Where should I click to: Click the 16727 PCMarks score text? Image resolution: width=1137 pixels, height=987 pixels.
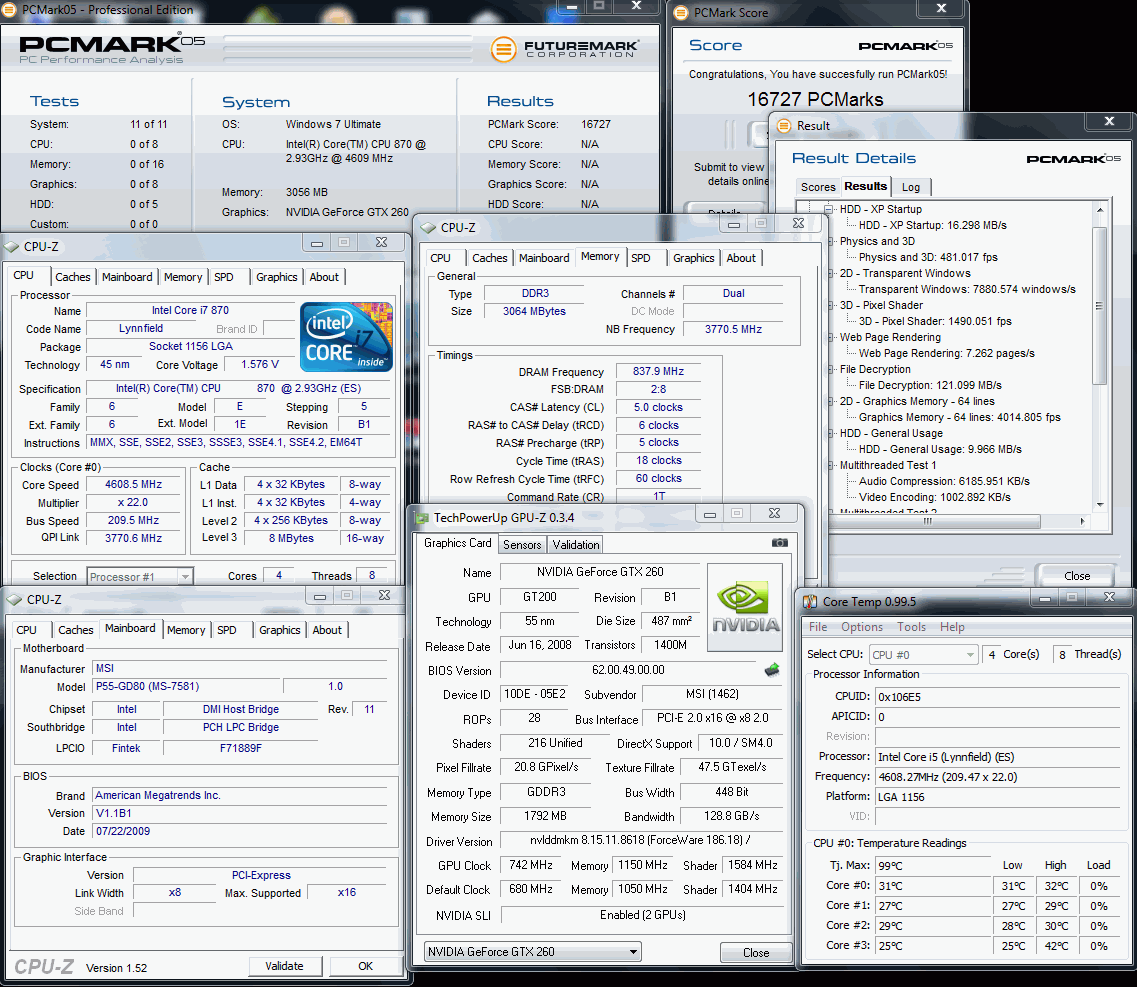(815, 99)
